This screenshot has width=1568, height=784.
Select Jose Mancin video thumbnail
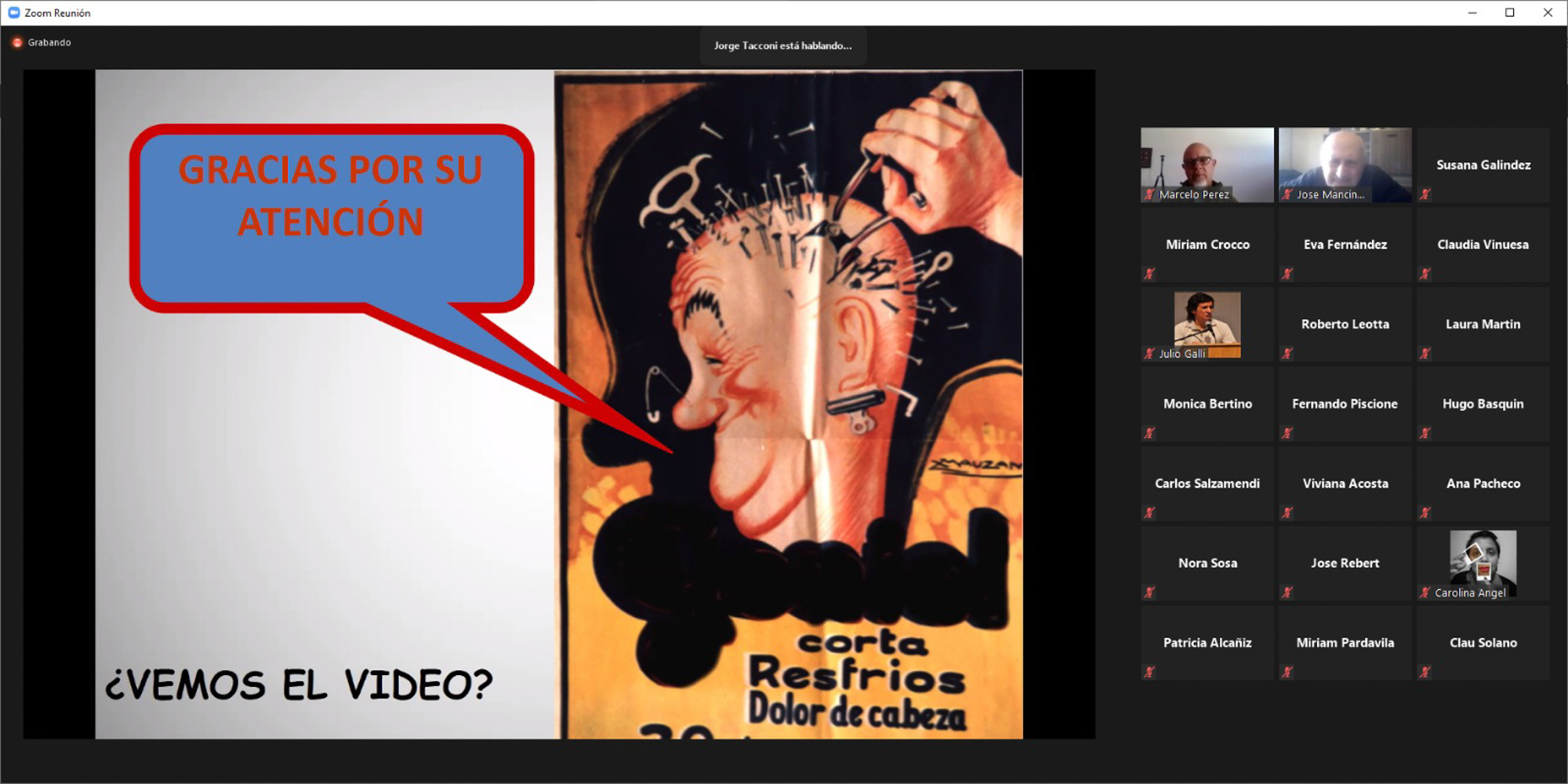click(1345, 165)
